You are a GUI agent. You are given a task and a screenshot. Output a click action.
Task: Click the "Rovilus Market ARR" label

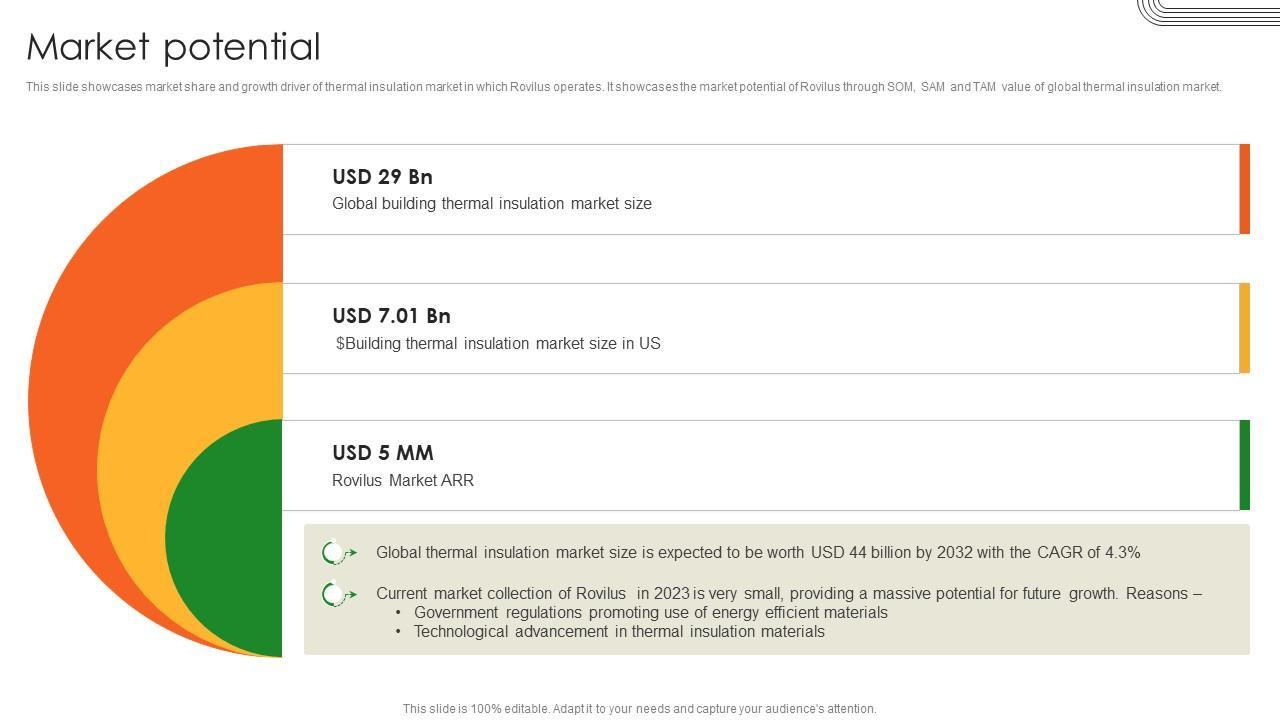[402, 481]
